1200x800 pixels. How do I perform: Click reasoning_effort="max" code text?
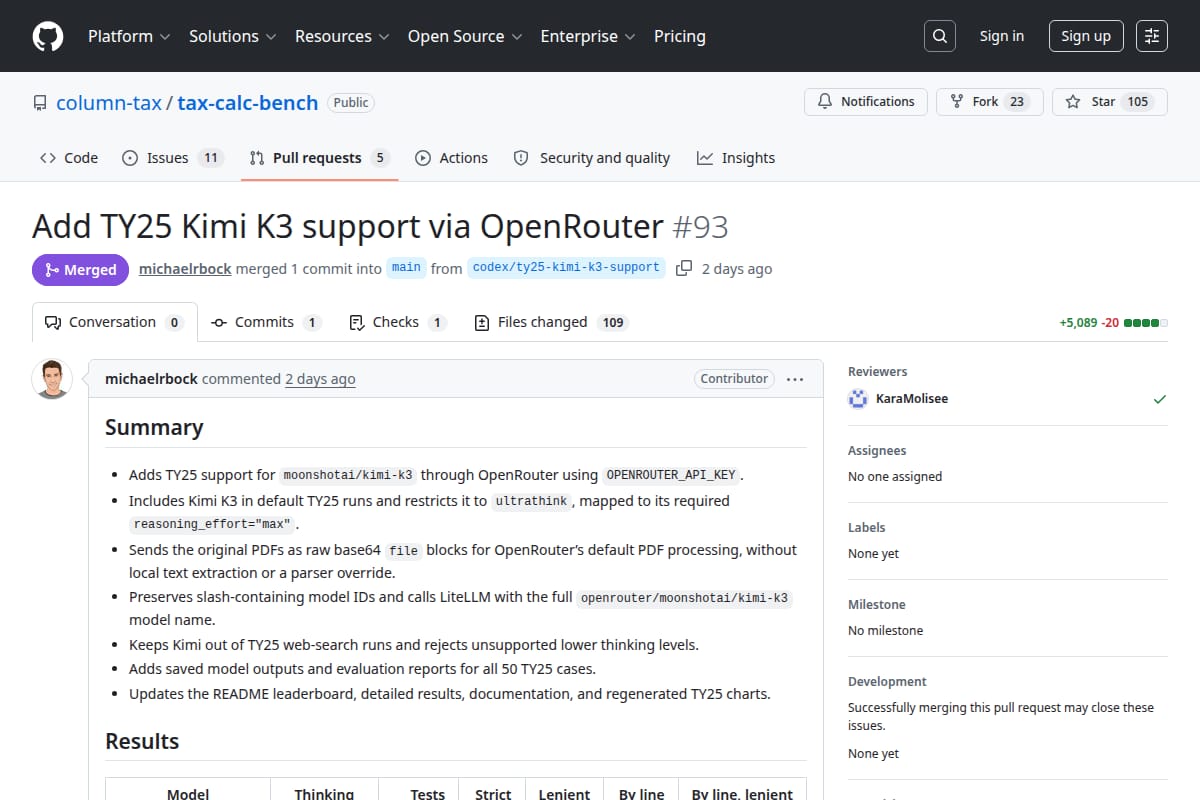(x=212, y=524)
